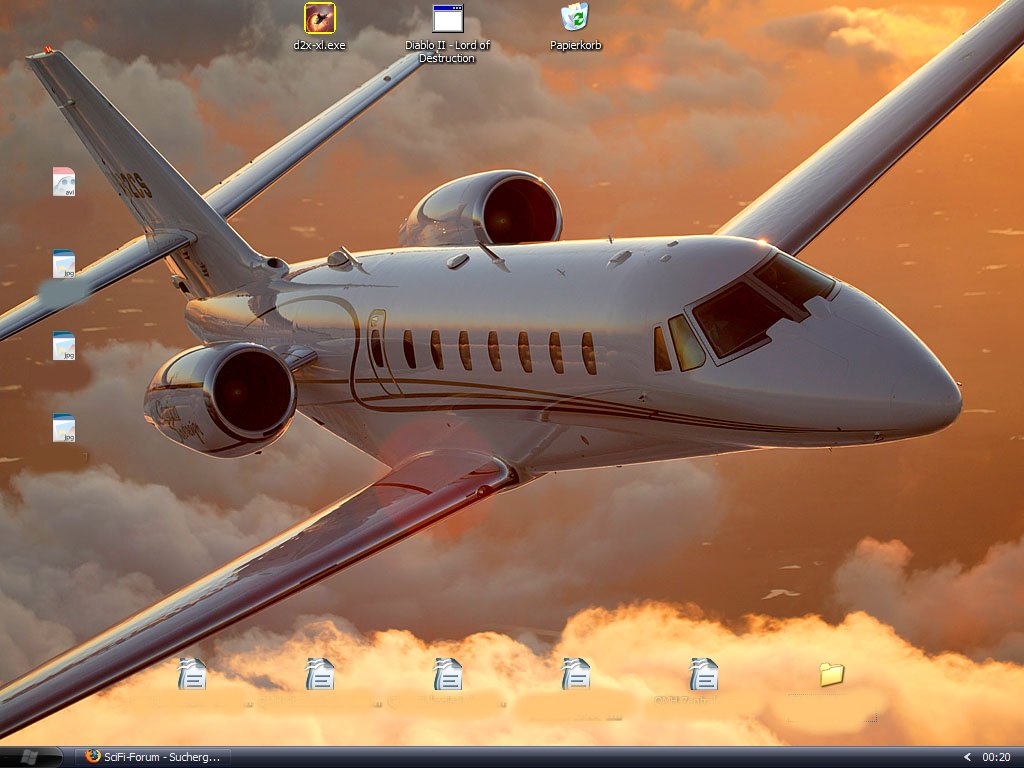Click the taskbar clock showing 00:20
1024x768 pixels.
tap(996, 757)
